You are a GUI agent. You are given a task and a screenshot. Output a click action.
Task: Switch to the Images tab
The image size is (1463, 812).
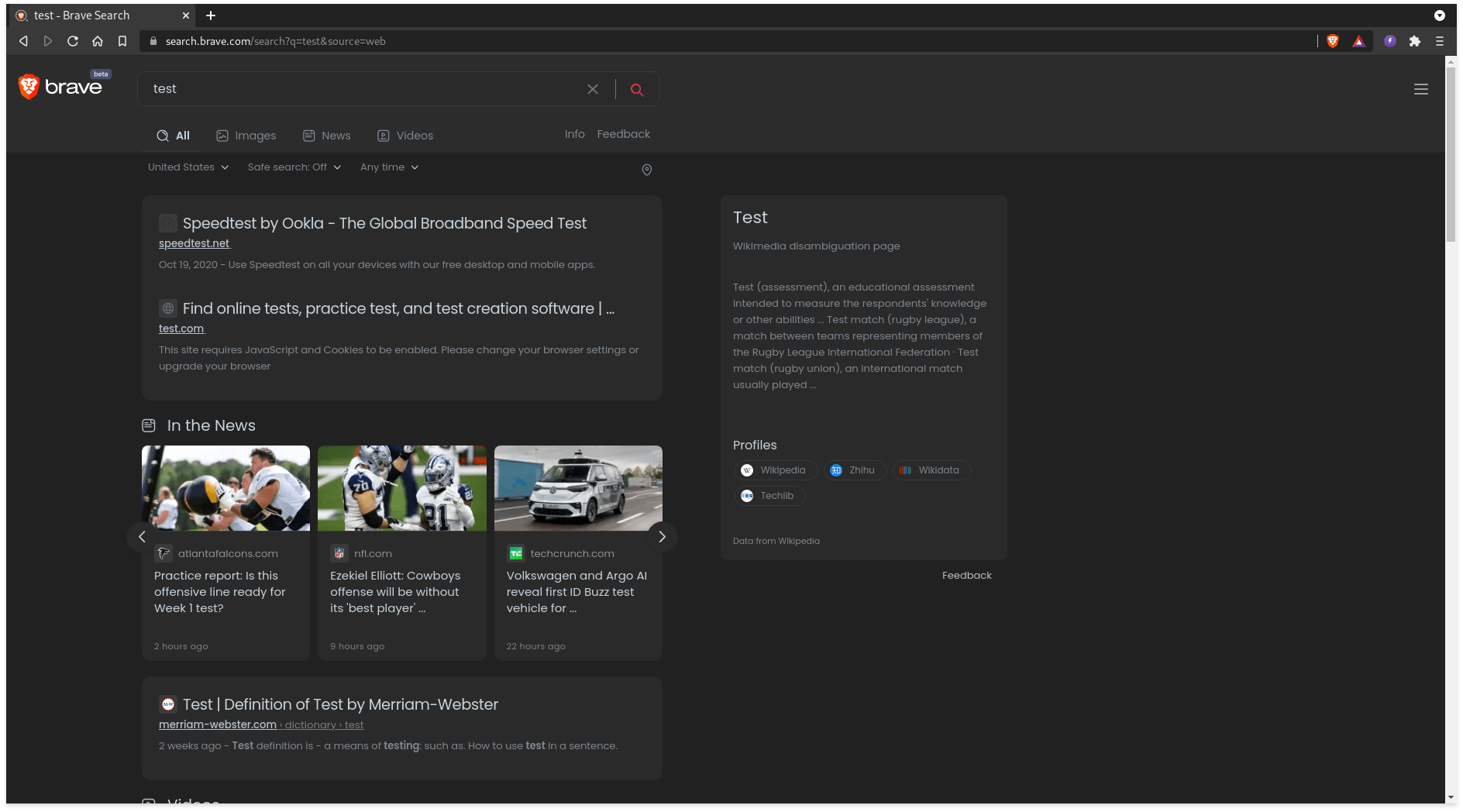pyautogui.click(x=246, y=136)
